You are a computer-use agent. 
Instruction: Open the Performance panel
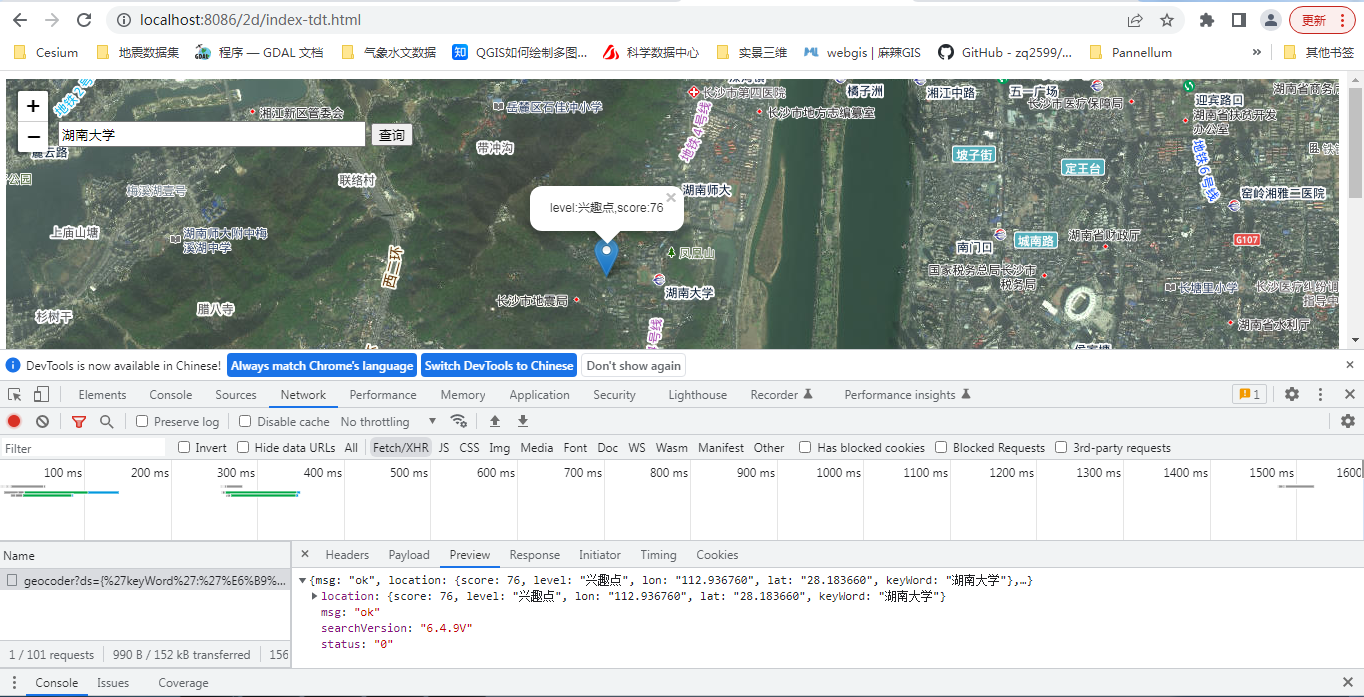[383, 394]
